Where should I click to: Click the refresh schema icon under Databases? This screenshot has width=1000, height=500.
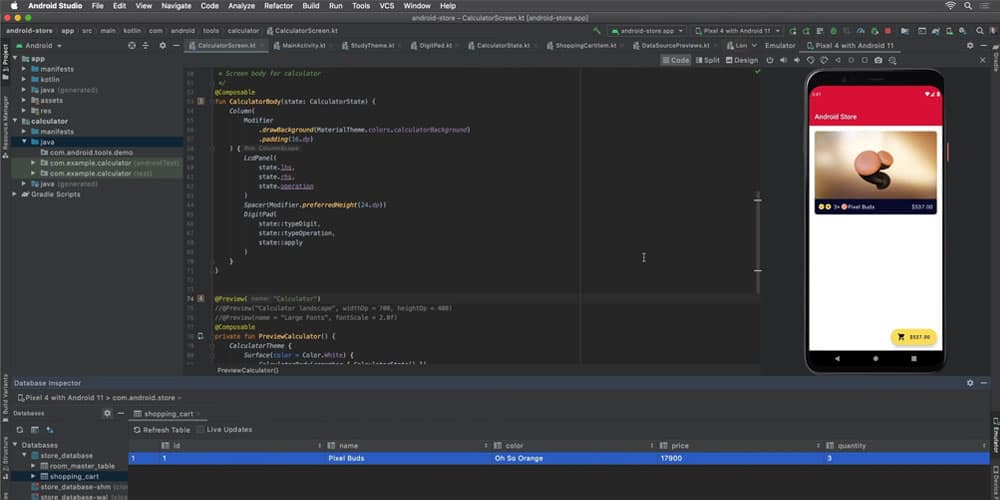(x=20, y=430)
